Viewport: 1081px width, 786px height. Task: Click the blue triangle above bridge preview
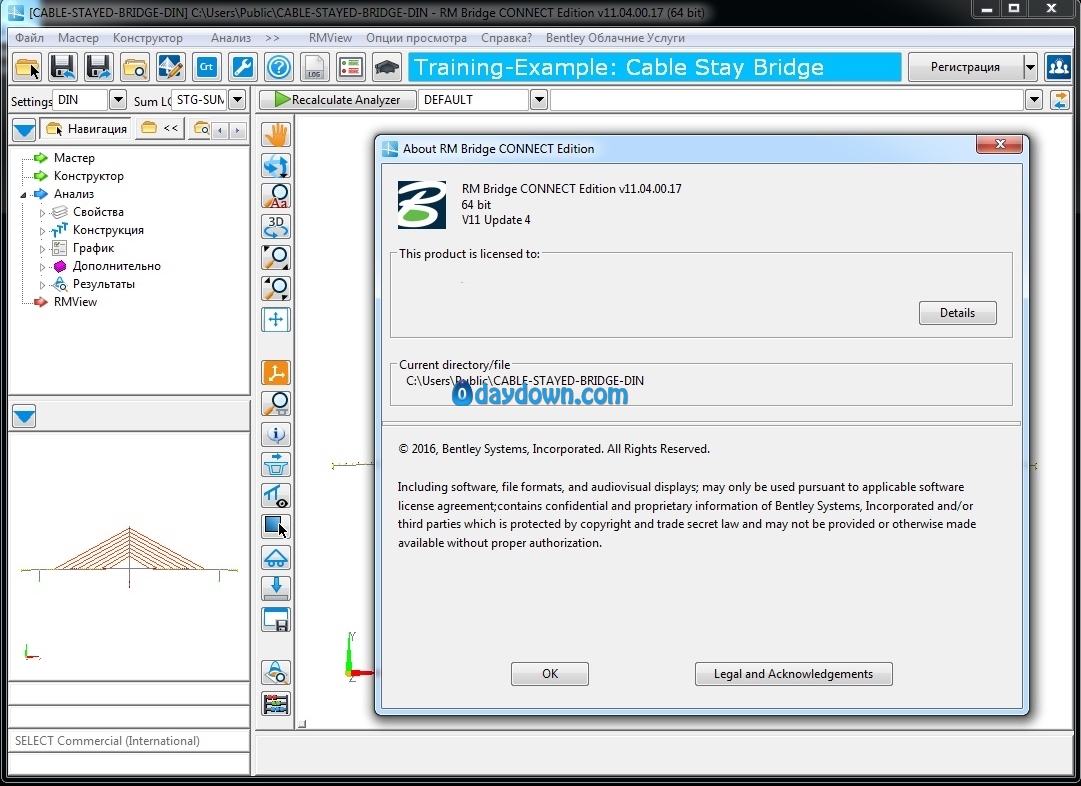(24, 416)
